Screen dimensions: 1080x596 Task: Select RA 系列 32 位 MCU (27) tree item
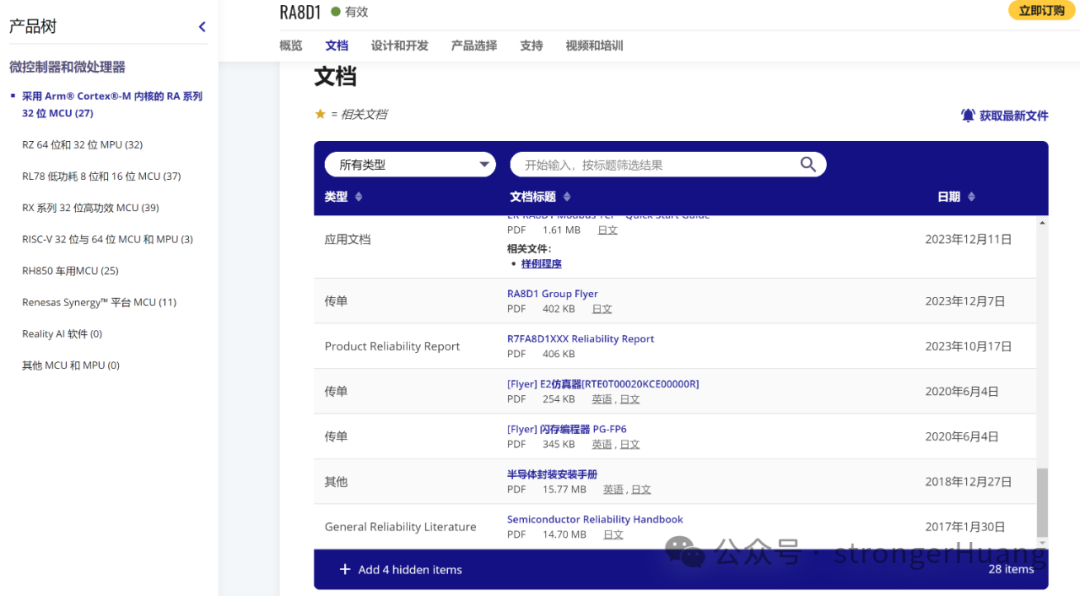click(x=112, y=105)
